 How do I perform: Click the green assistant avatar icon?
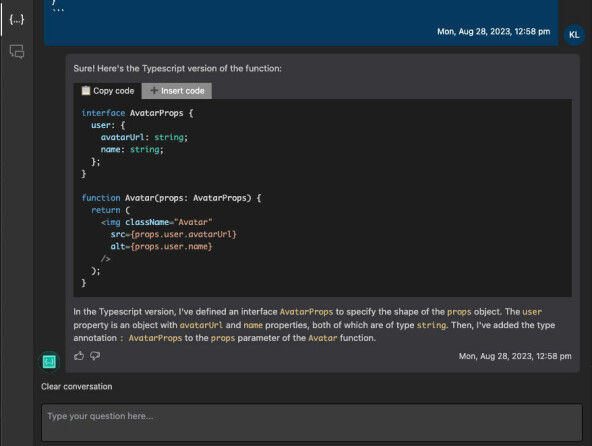[x=49, y=362]
